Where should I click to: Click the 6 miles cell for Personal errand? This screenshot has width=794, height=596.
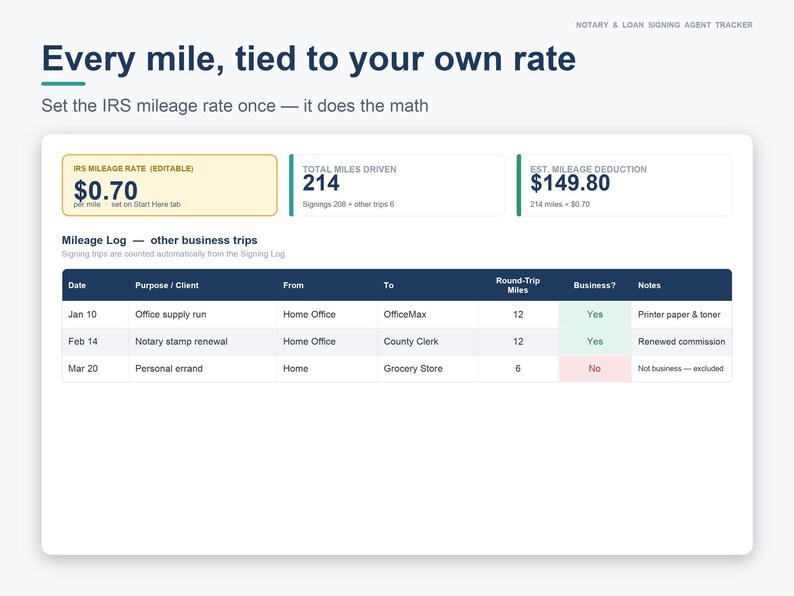(x=518, y=369)
